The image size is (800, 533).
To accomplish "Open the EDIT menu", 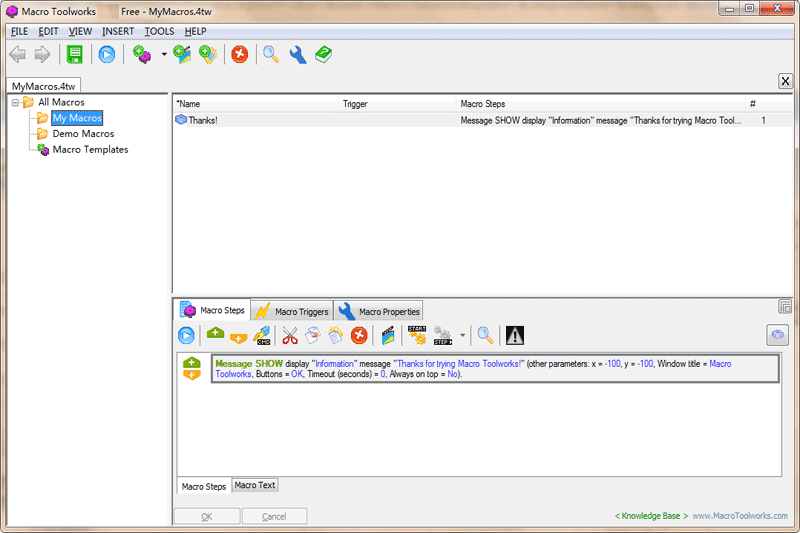I will (x=48, y=31).
